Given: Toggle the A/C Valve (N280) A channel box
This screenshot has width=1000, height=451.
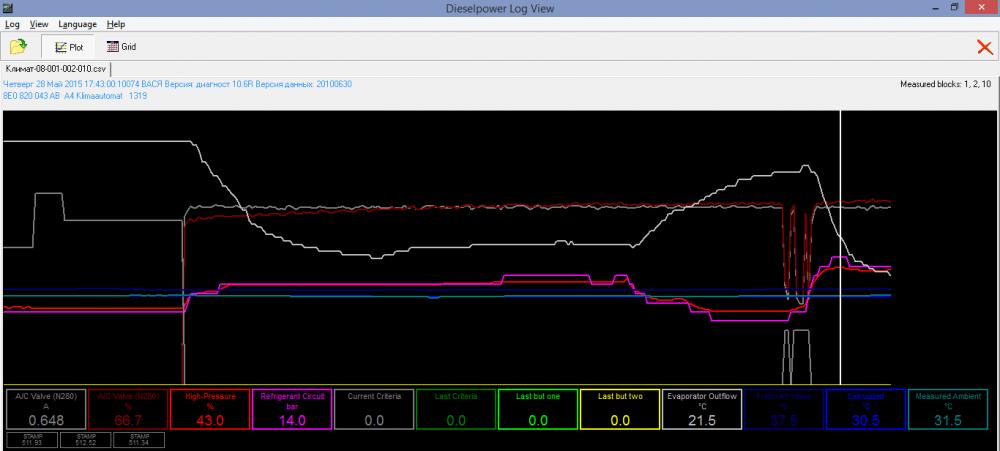Looking at the screenshot, I should [x=46, y=409].
